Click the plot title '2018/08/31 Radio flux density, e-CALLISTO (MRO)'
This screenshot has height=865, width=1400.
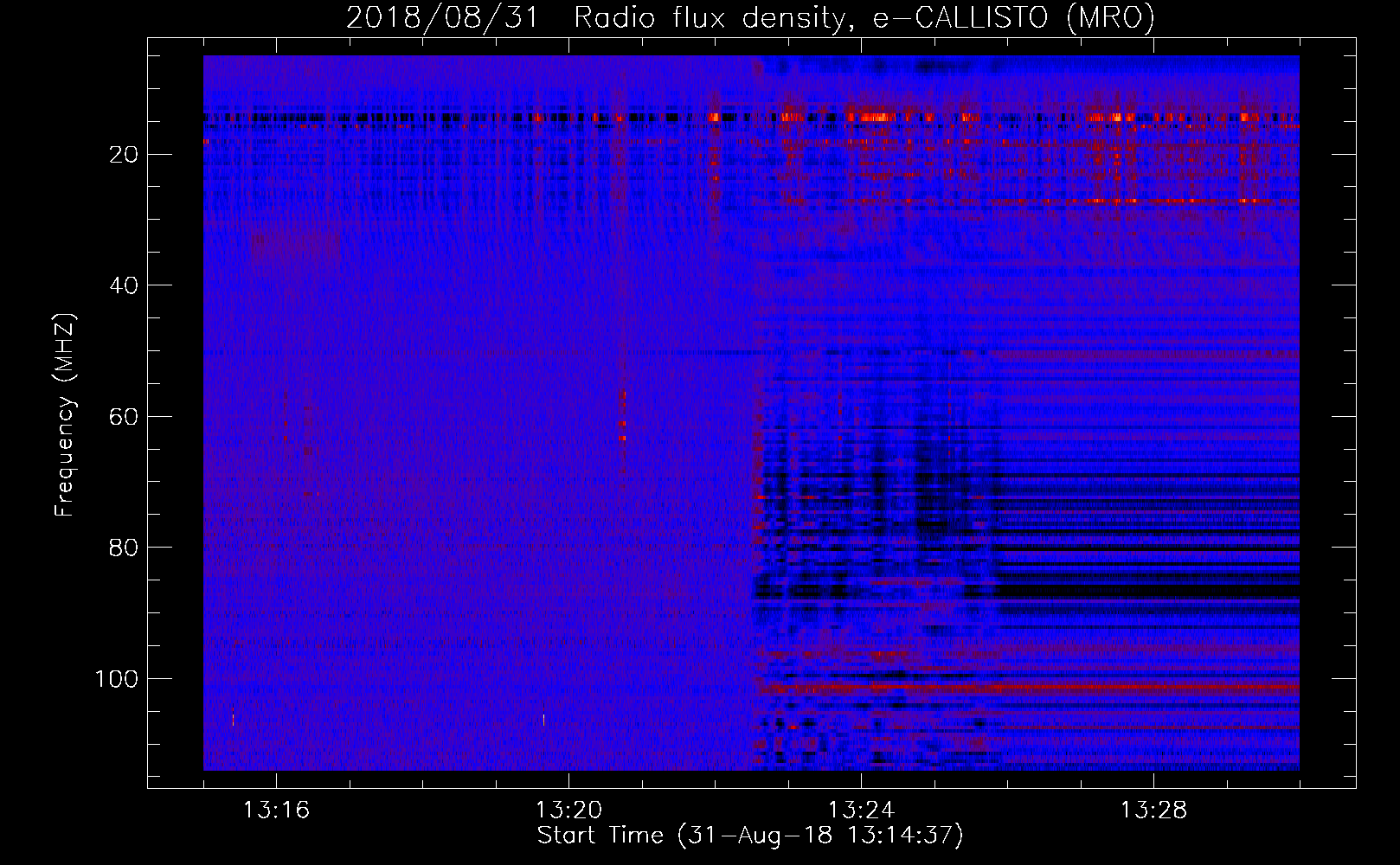pos(750,17)
